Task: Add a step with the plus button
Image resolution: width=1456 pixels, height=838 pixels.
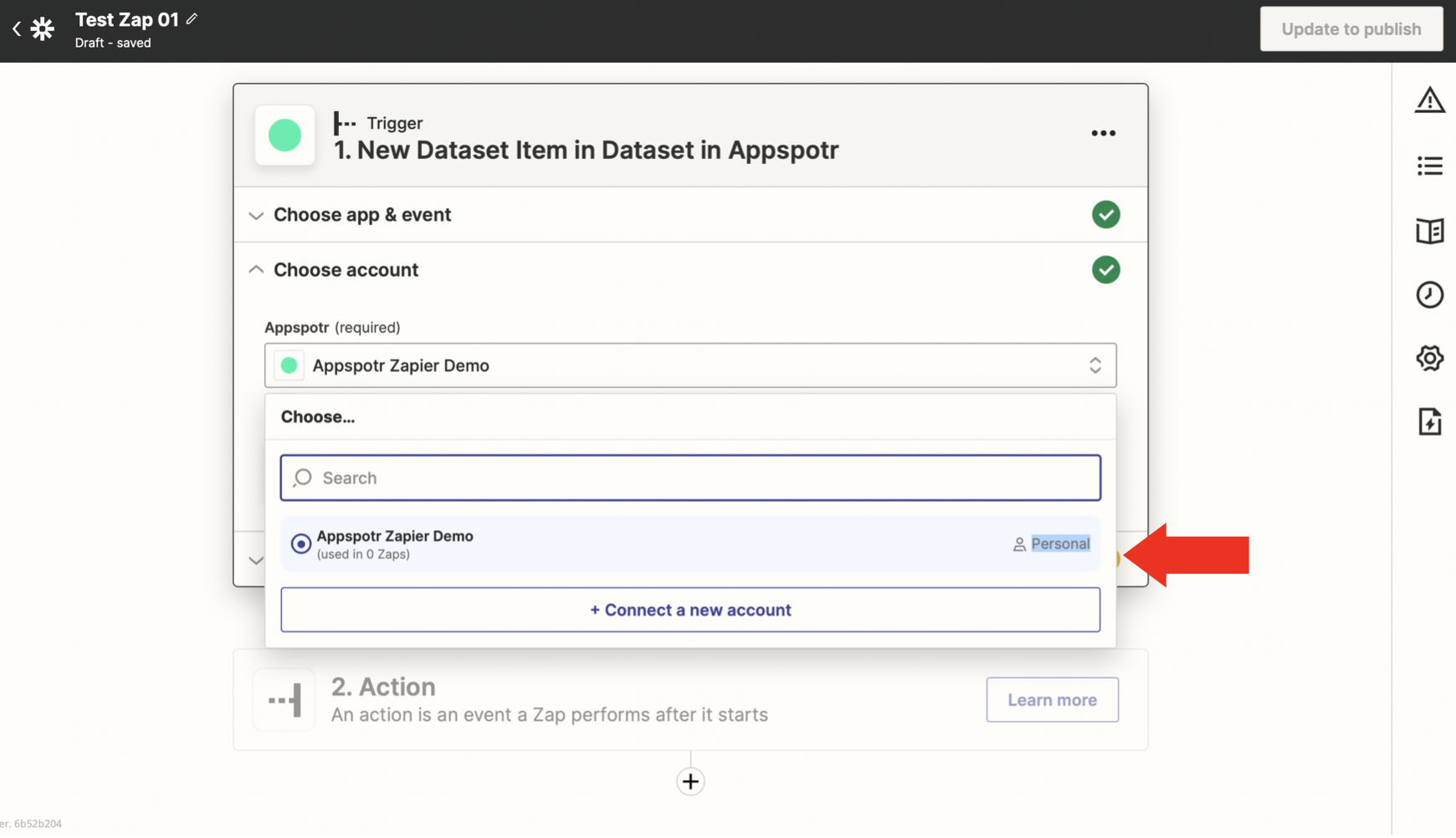Action: [690, 781]
